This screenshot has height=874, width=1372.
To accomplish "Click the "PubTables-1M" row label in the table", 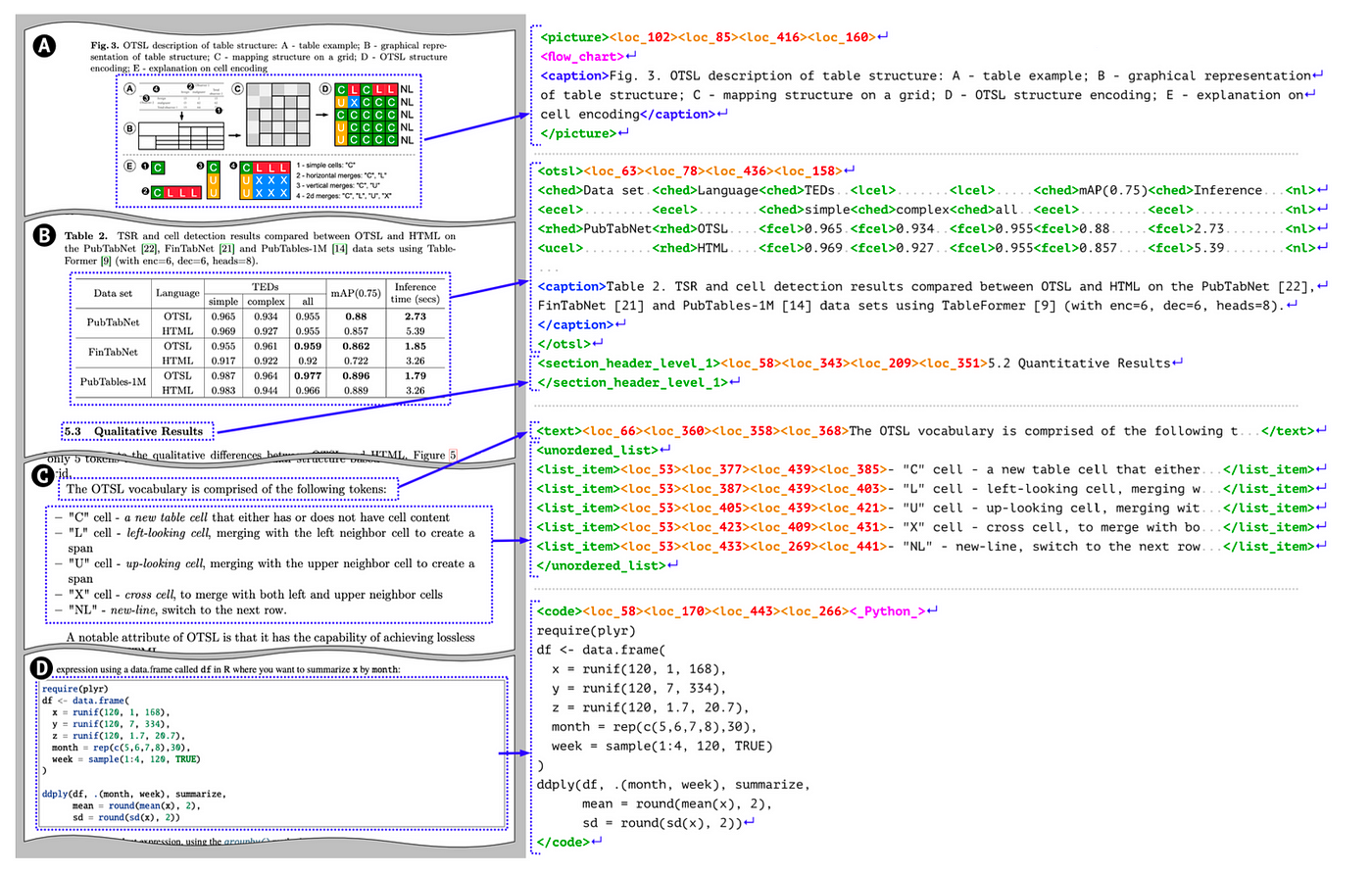I will [x=113, y=382].
